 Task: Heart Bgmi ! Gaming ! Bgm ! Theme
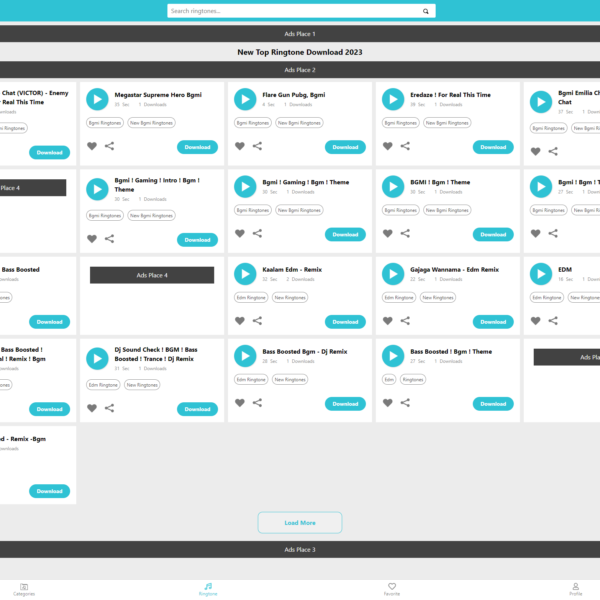point(240,233)
